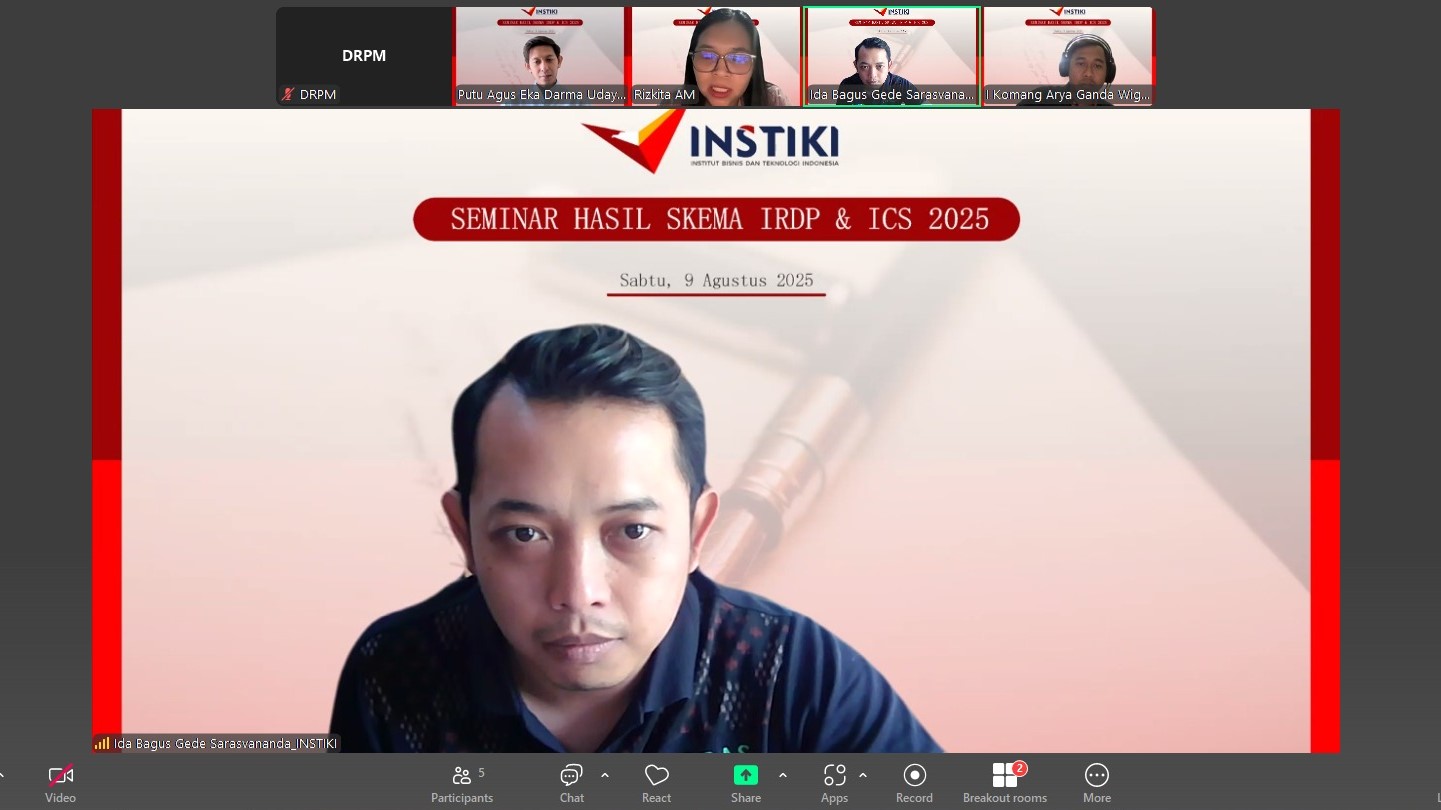The width and height of the screenshot is (1441, 810).
Task: Open the More options menu
Action: click(1096, 776)
